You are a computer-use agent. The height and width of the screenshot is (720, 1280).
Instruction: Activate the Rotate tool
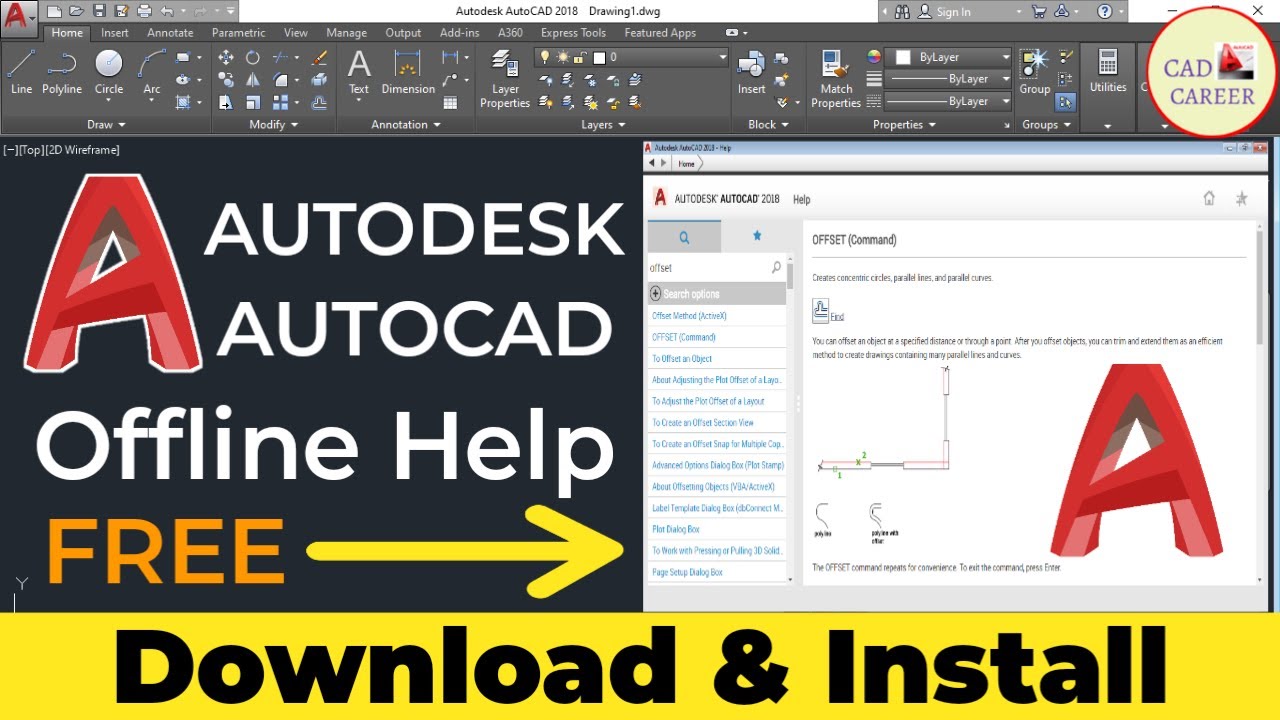click(253, 58)
